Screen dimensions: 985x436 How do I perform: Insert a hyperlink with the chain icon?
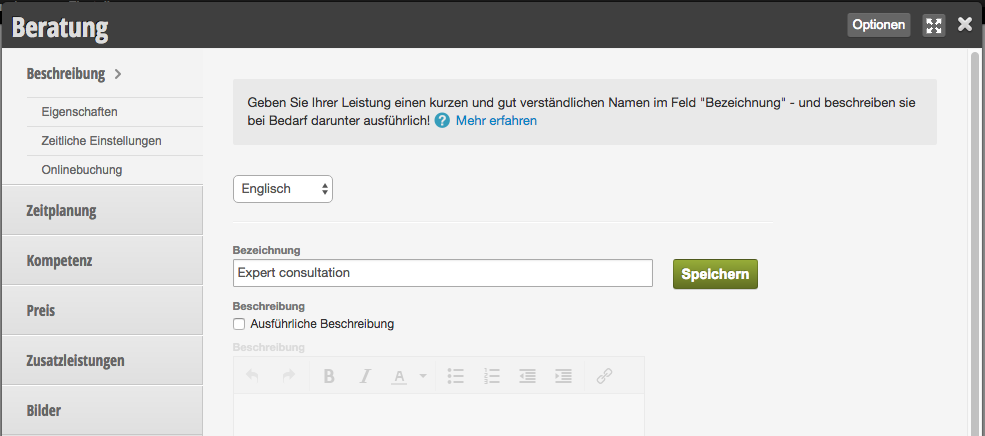click(x=604, y=376)
